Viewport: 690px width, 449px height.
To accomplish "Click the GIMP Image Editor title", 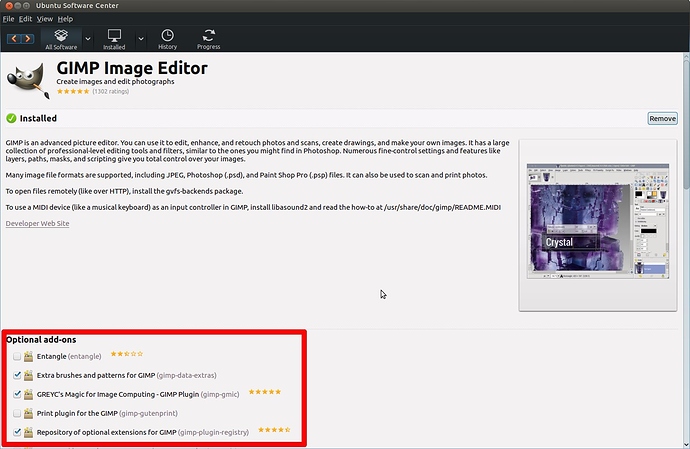I will pos(132,68).
